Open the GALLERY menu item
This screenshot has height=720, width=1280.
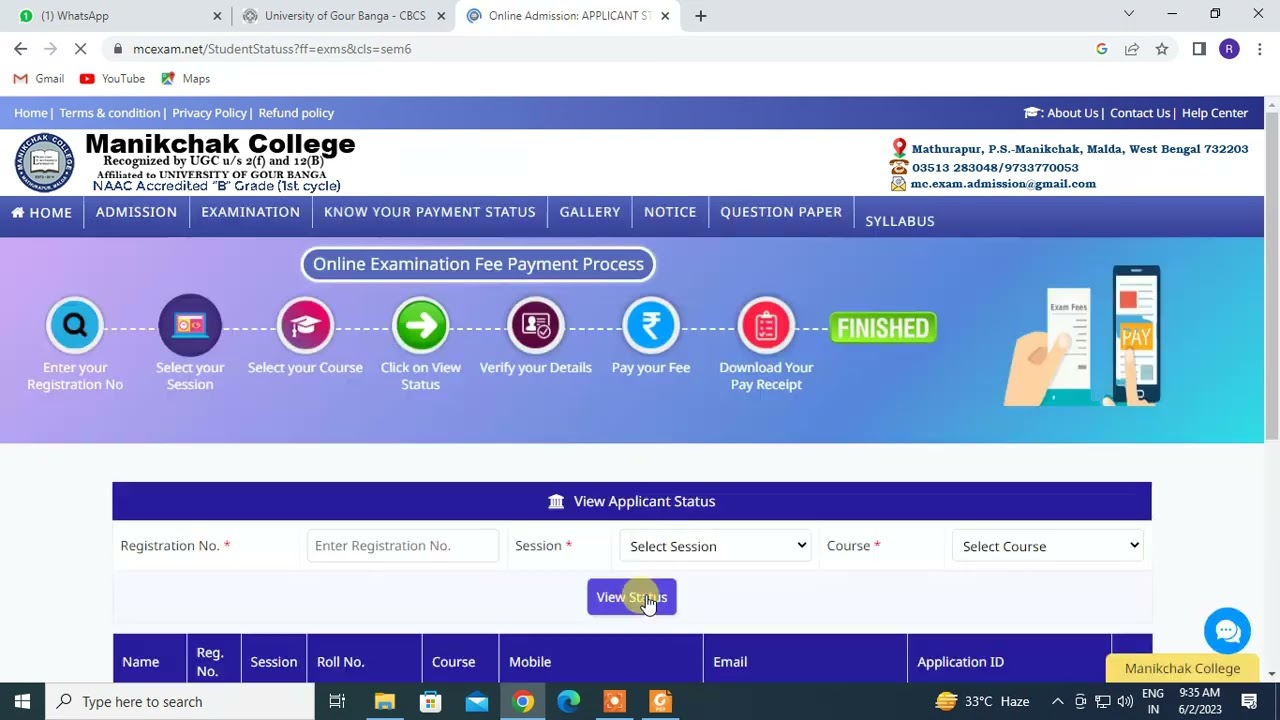[590, 212]
